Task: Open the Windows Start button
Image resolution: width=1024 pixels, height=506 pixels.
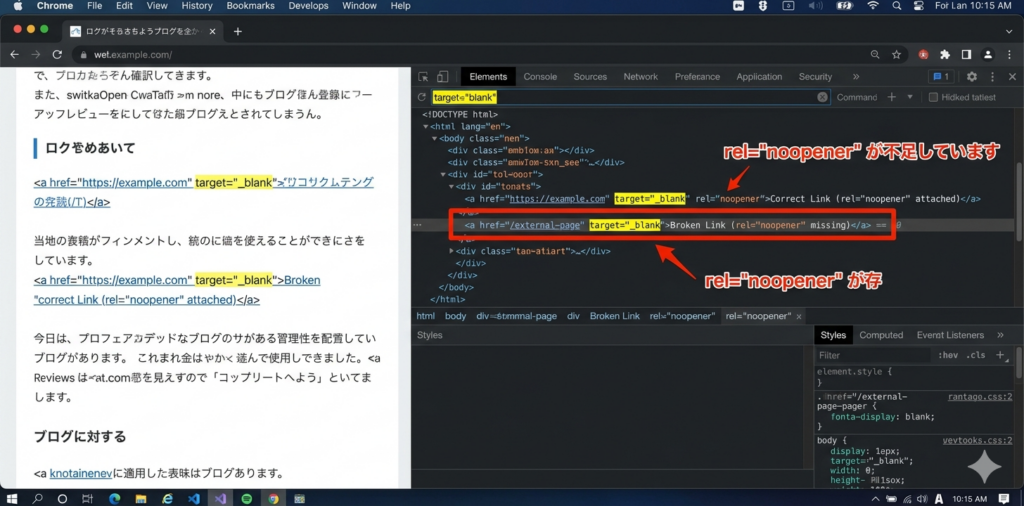Action: tap(13, 499)
